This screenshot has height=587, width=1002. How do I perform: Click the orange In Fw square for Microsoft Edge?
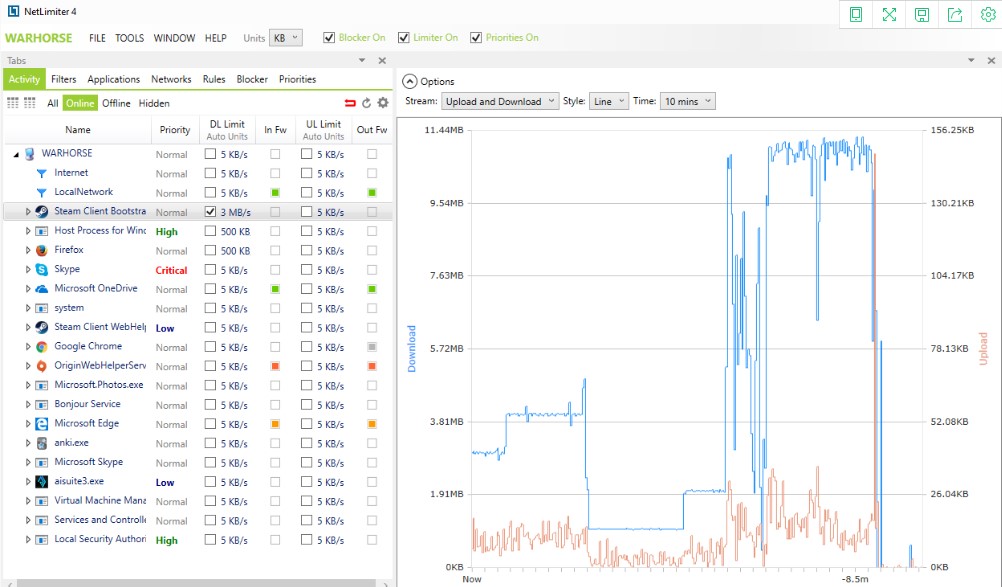pyautogui.click(x=275, y=424)
